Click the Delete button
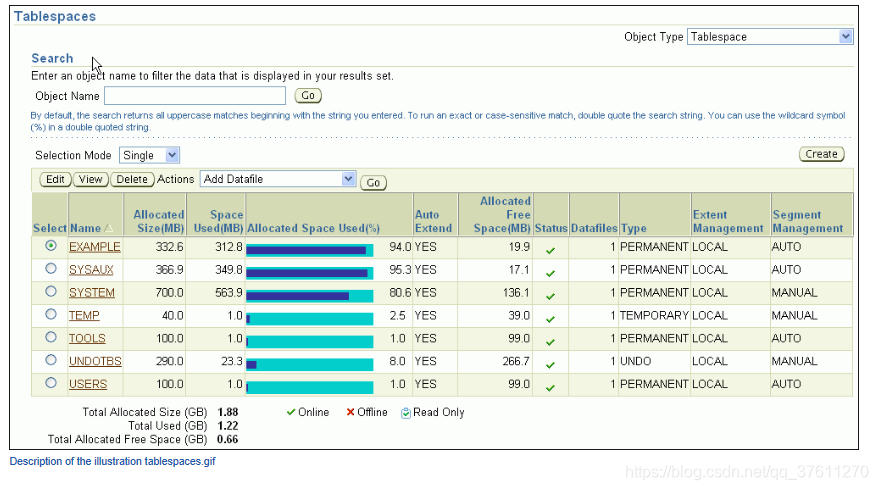This screenshot has height=490, width=878. click(x=132, y=179)
